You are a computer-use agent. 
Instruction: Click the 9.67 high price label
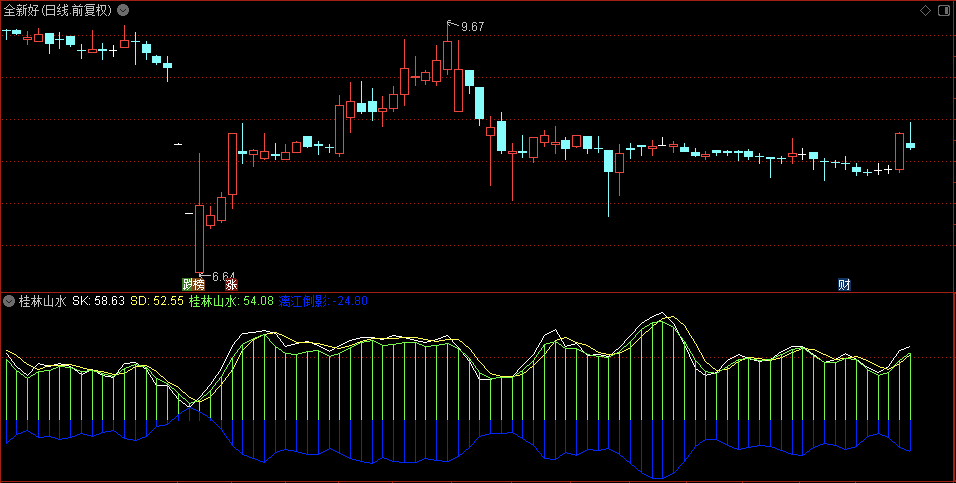(473, 27)
